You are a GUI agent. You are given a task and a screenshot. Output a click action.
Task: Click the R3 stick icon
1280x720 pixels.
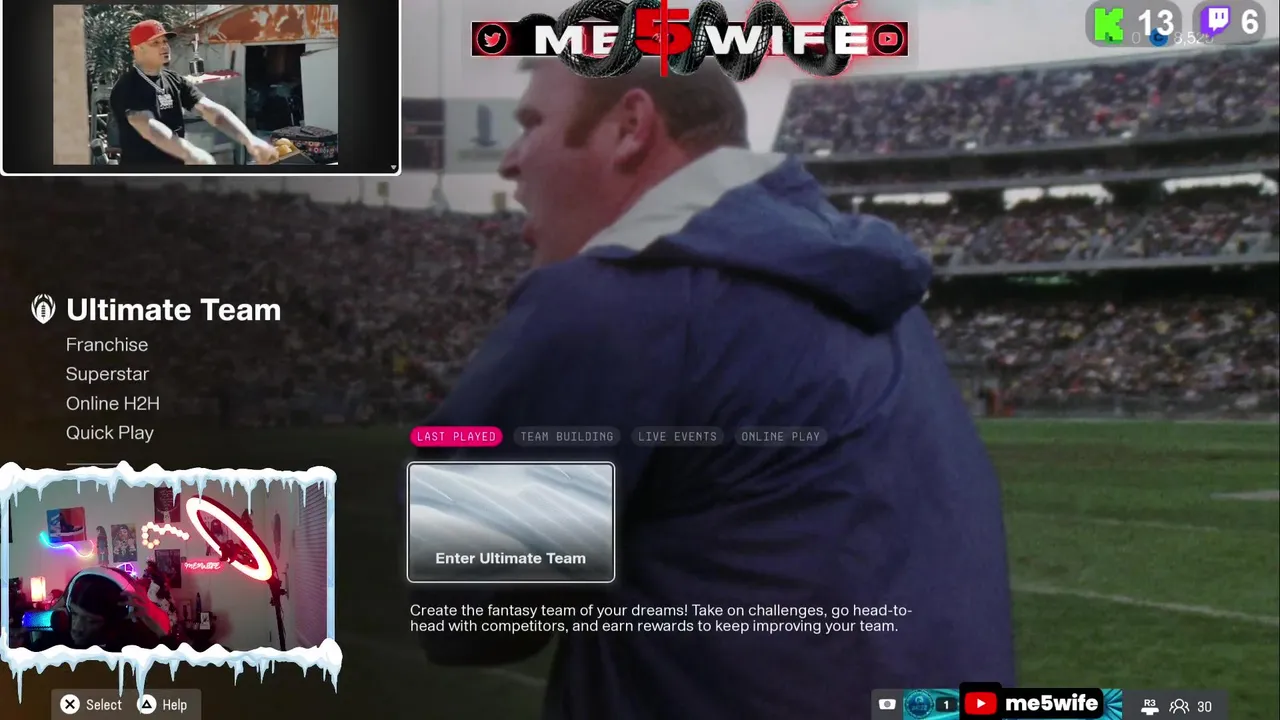[1149, 706]
